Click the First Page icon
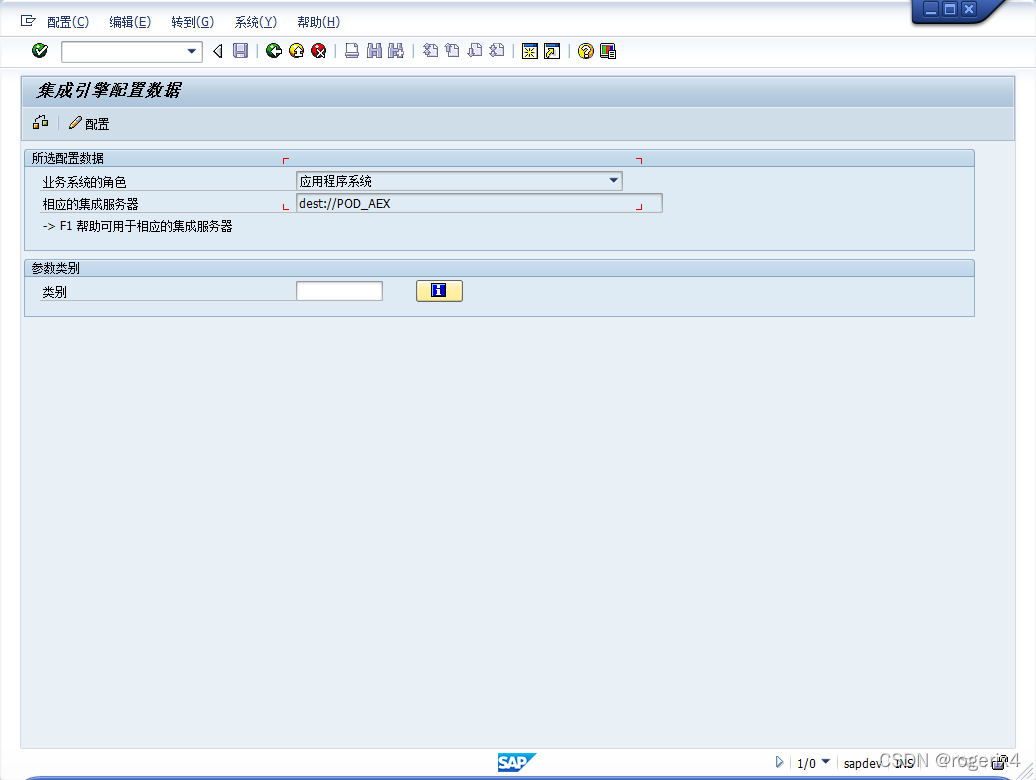The height and width of the screenshot is (780, 1036). click(x=431, y=51)
